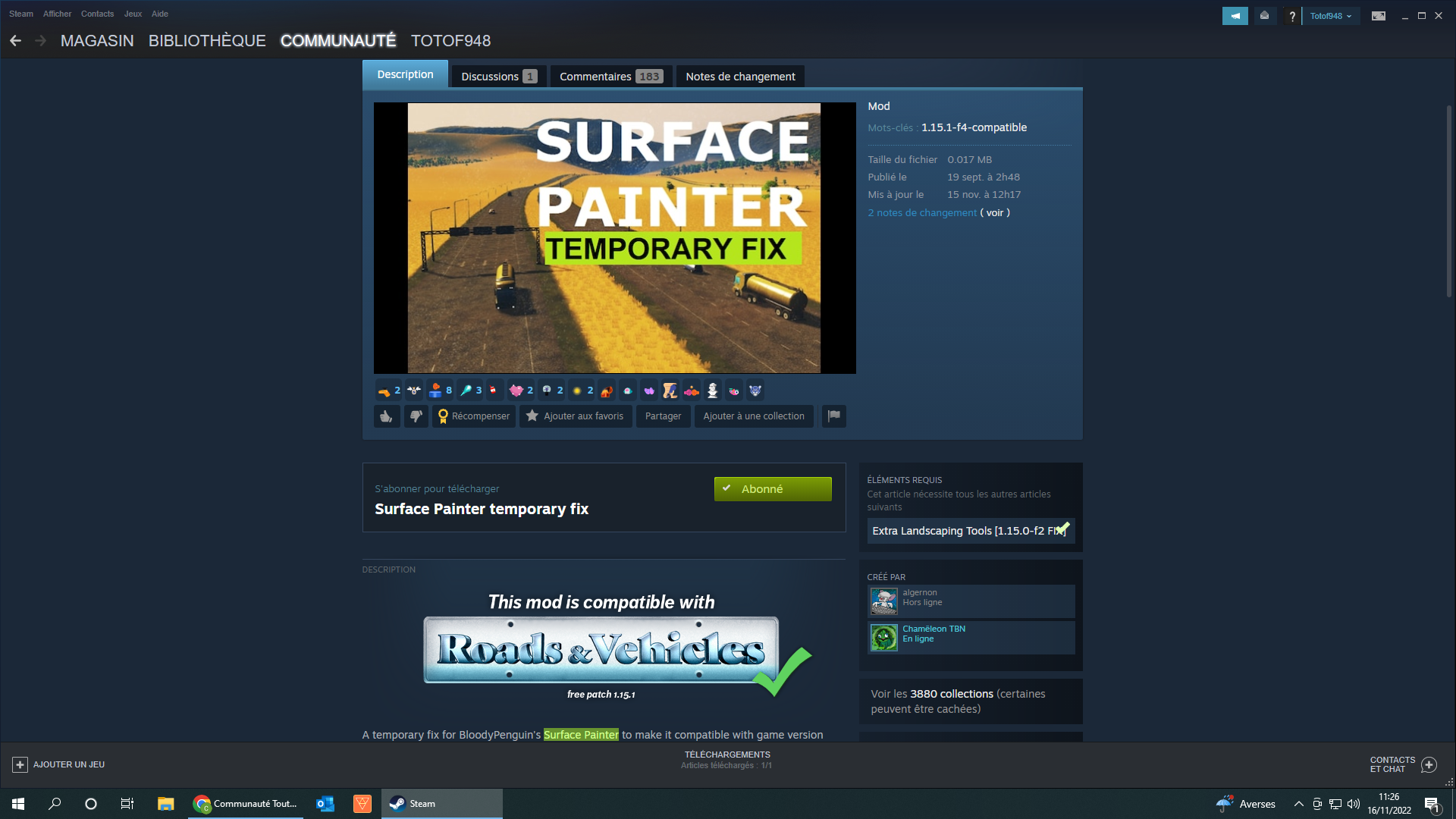Switch to Big Picture mode icon
Viewport: 1456px width, 819px height.
tap(1379, 16)
